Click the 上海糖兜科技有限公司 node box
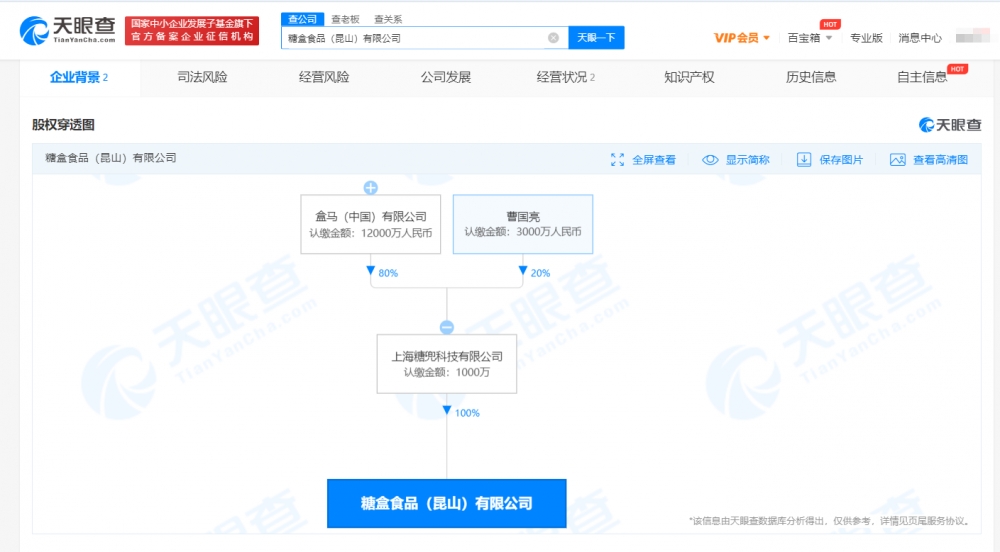The height and width of the screenshot is (552, 1000). point(446,364)
